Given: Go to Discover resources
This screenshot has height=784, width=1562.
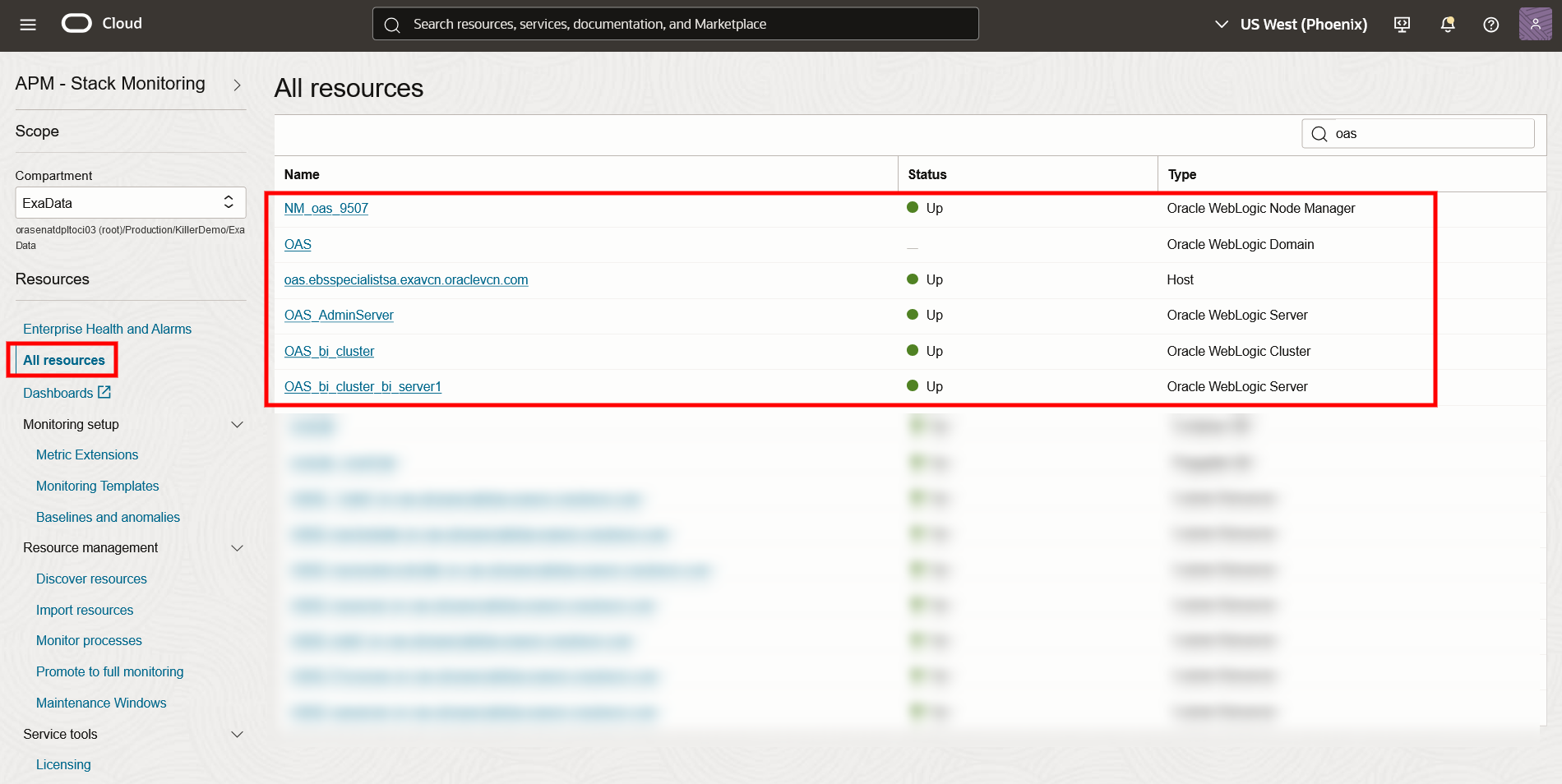Looking at the screenshot, I should pyautogui.click(x=91, y=579).
